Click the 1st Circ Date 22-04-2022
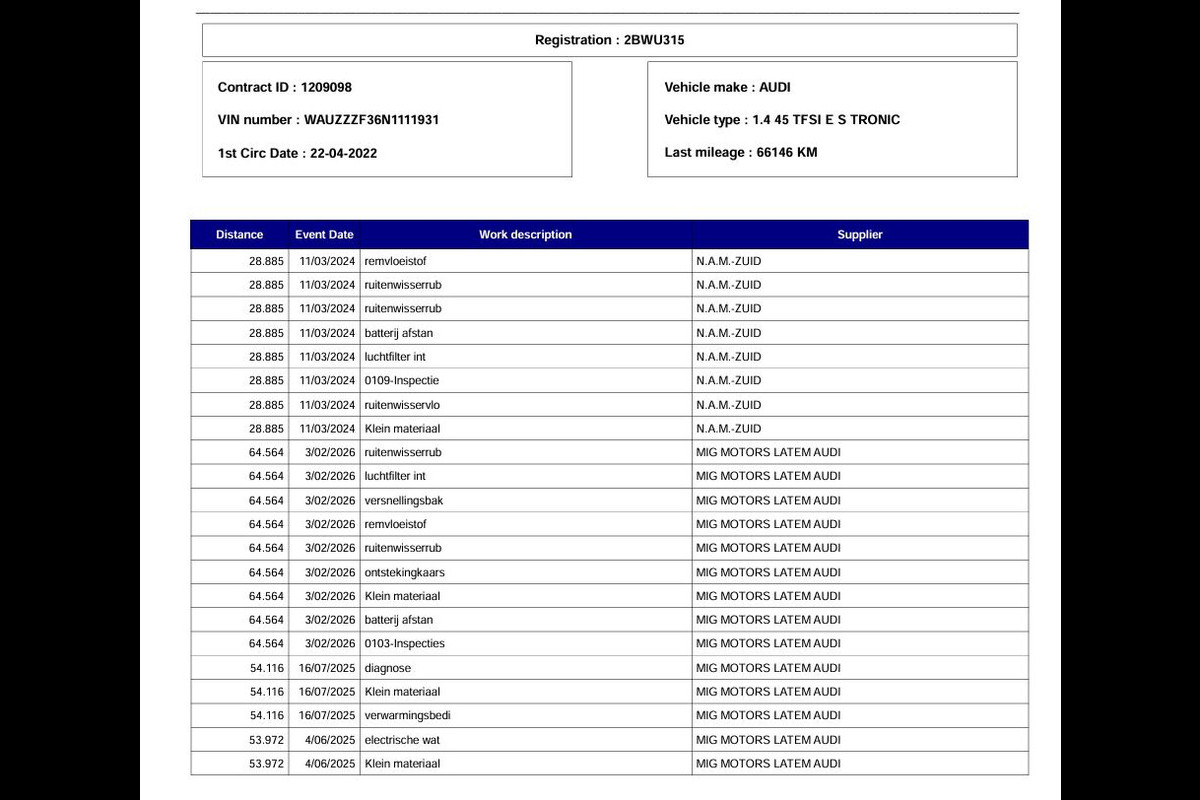 298,153
